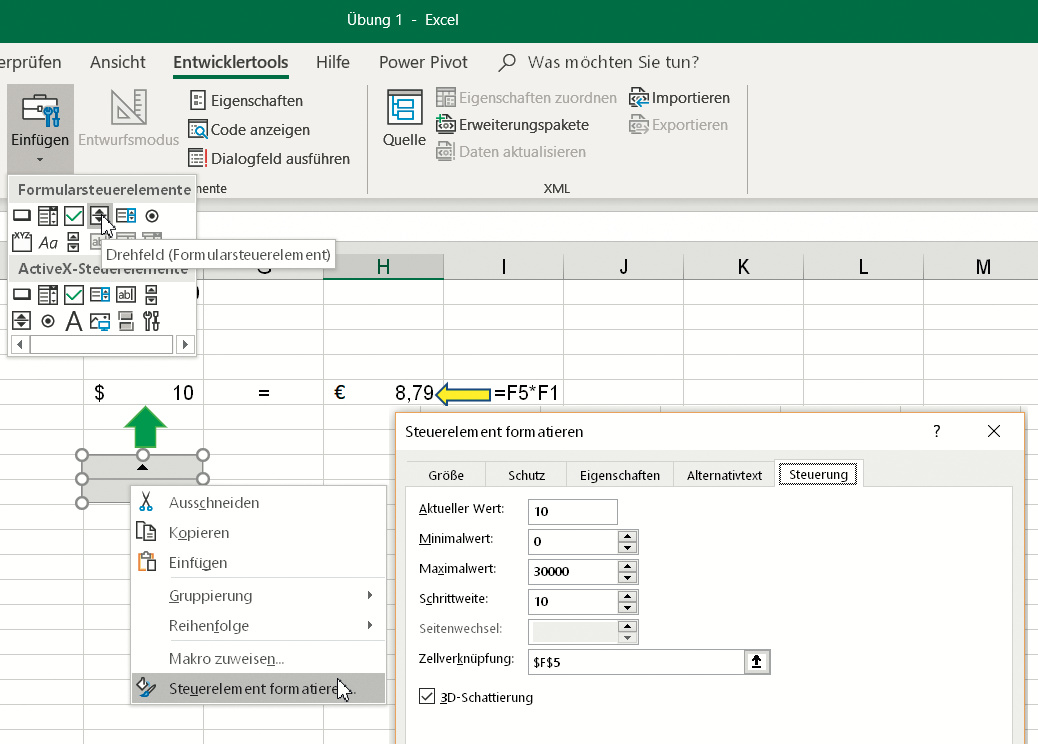Pick the form control option button icon
Viewport: 1038px width, 744px height.
tap(151, 215)
